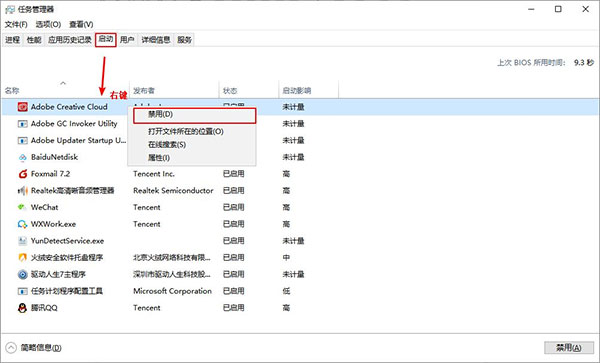600x363 pixels.
Task: Click publisher Realtek Semiconductor
Action: pos(173,190)
